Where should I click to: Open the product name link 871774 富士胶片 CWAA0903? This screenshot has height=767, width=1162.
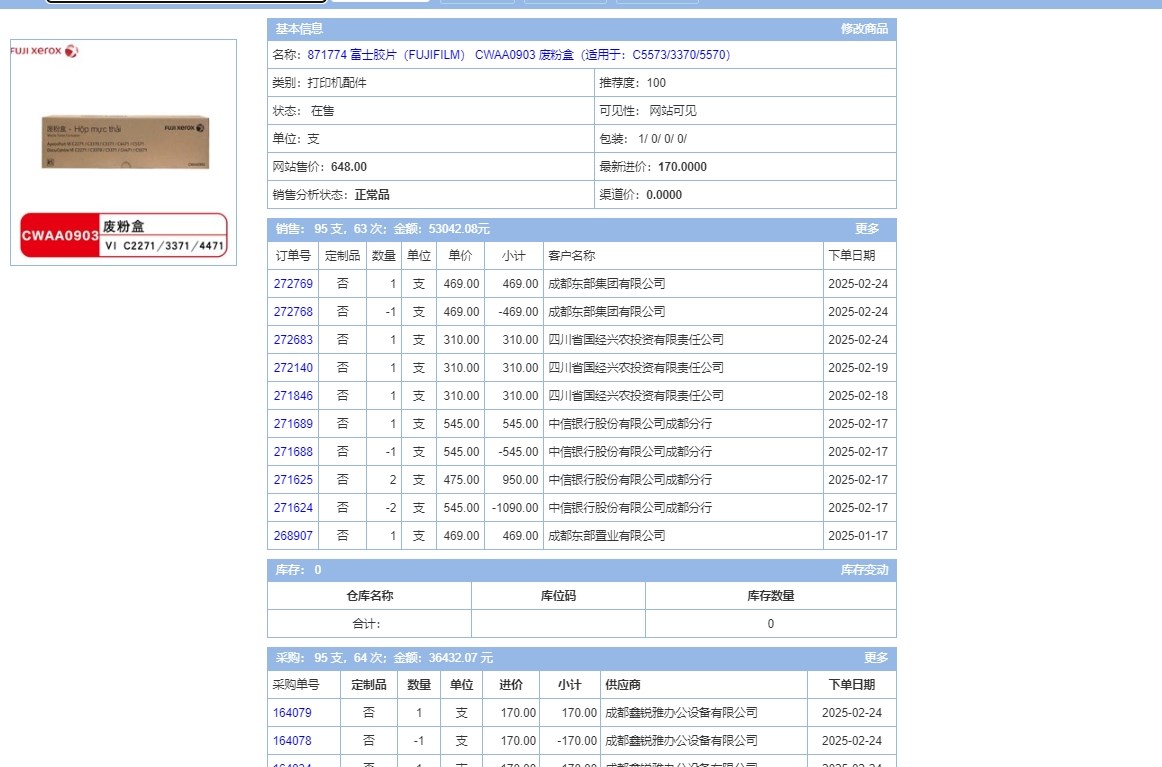coord(519,55)
